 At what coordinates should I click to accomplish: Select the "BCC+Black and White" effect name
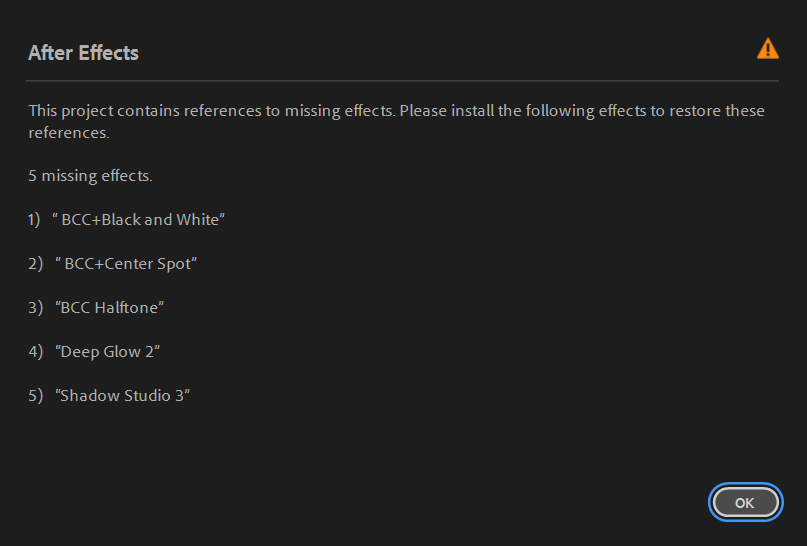[x=139, y=220]
